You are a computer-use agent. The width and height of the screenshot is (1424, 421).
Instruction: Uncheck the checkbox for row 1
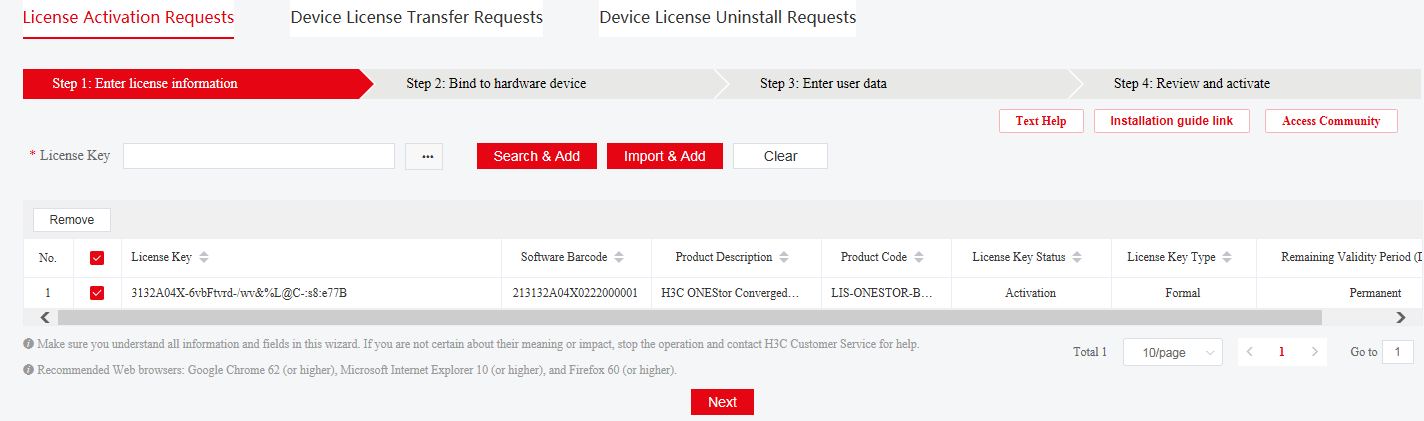click(x=97, y=293)
